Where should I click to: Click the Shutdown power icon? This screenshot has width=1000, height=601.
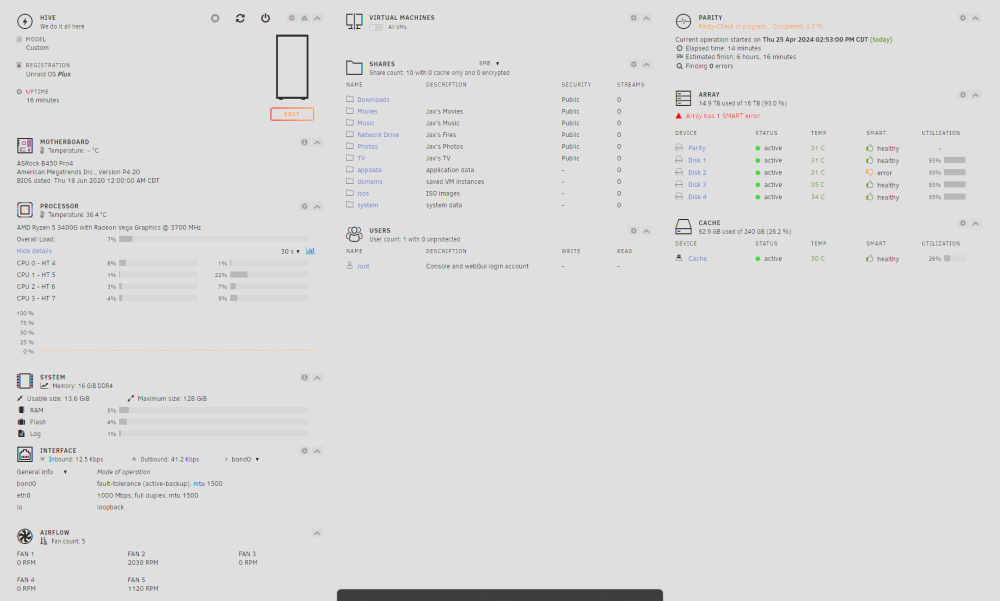tap(265, 18)
